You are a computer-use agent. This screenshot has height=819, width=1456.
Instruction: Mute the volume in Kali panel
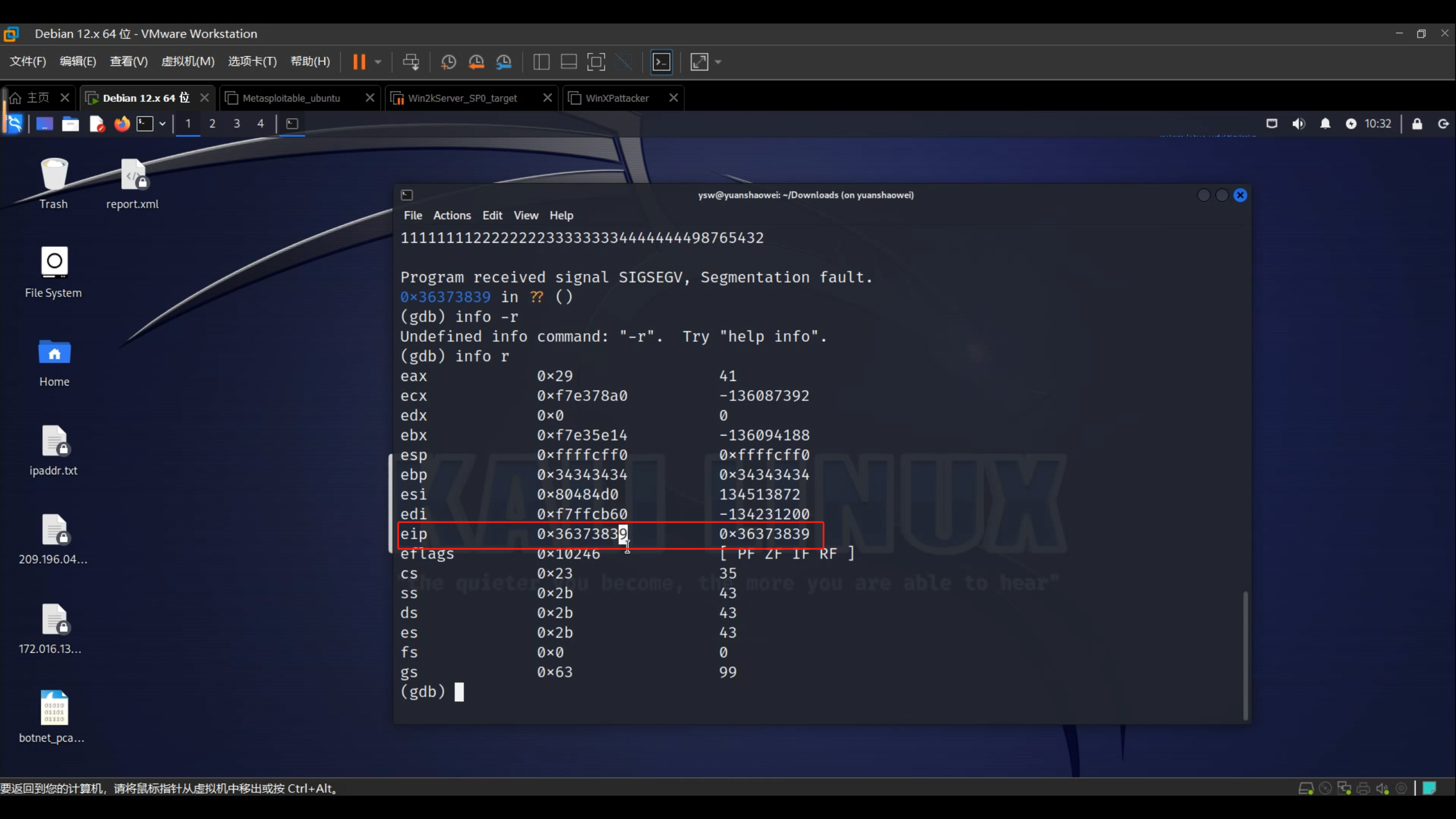click(x=1298, y=123)
